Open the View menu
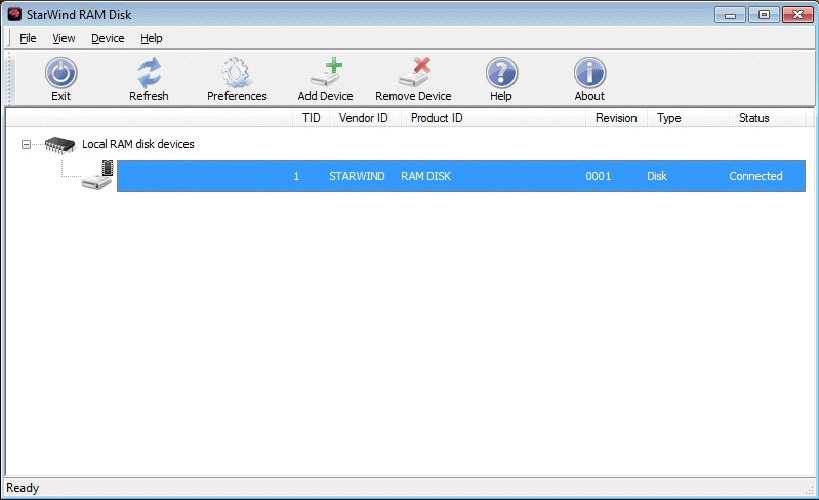Screen dimensions: 819x500 click(64, 38)
